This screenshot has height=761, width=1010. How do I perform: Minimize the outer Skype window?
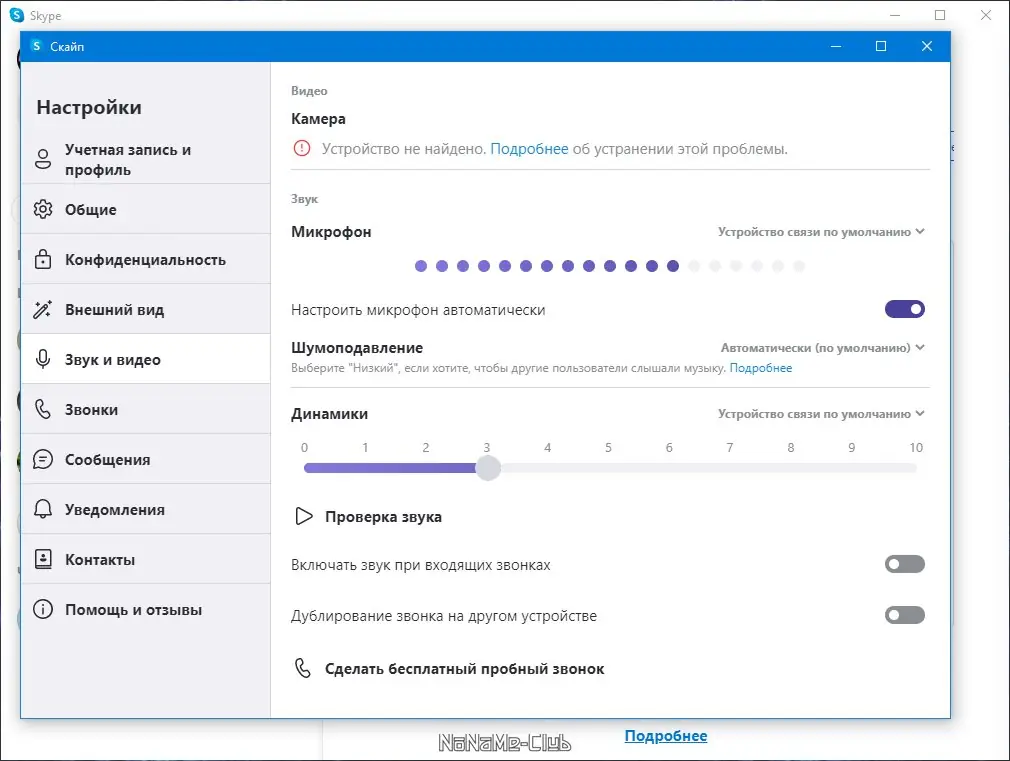pos(895,15)
